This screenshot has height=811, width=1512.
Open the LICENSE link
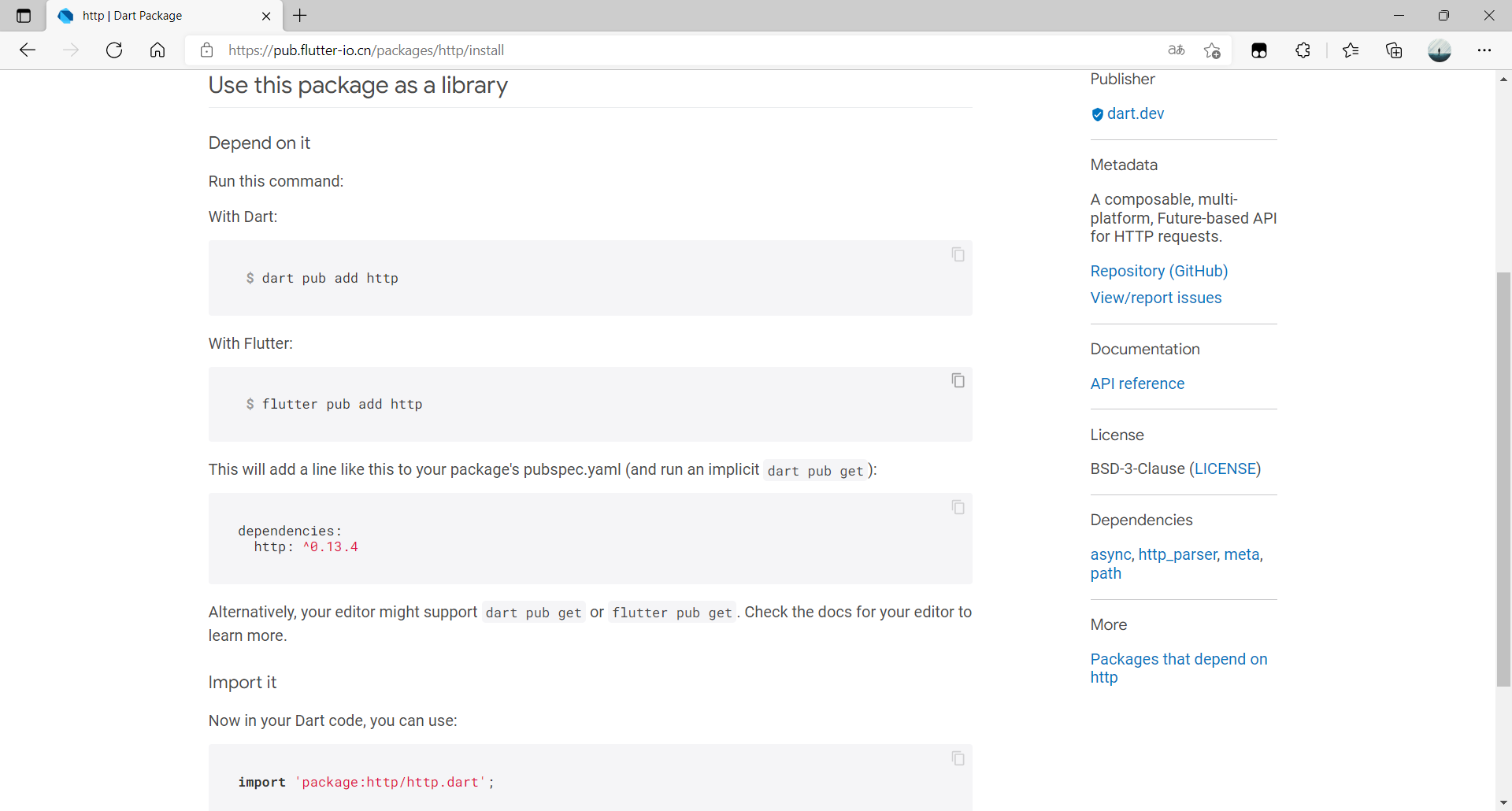[1225, 468]
